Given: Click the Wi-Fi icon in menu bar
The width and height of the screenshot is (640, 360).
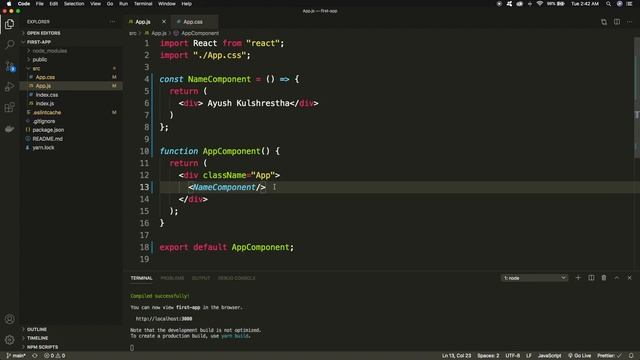Looking at the screenshot, I should [540, 4].
